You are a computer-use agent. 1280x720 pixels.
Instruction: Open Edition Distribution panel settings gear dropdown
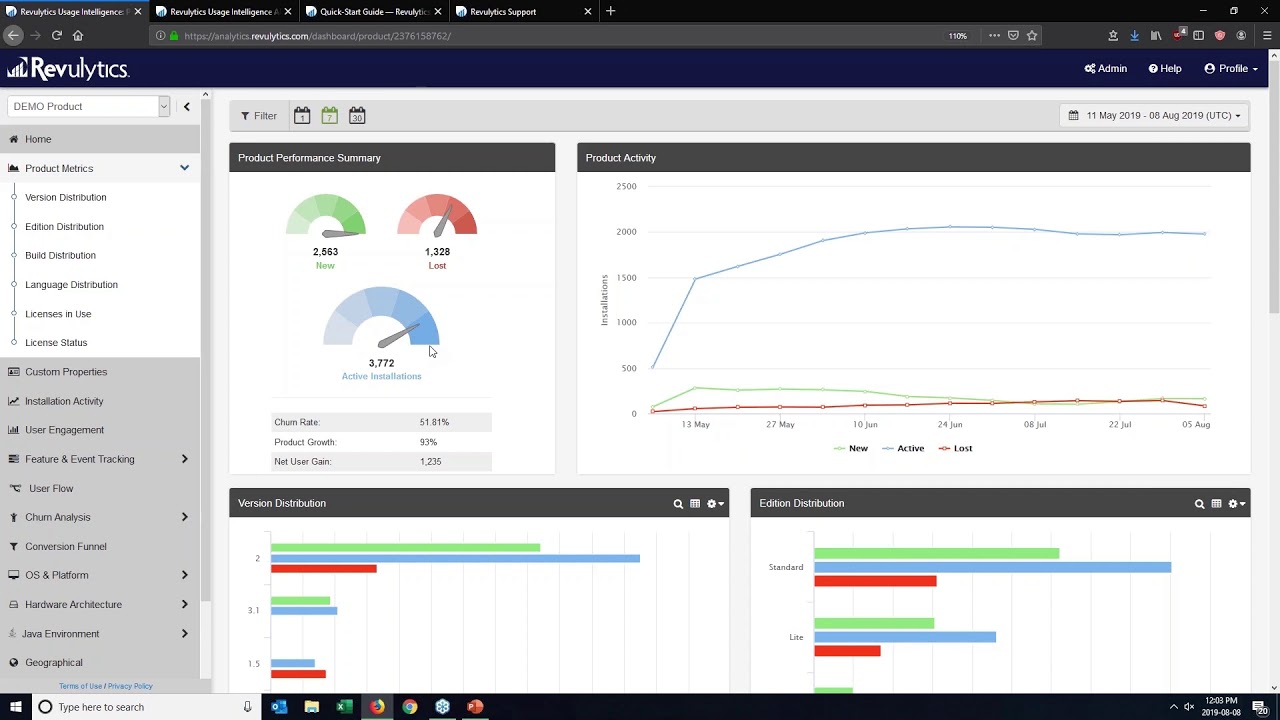1236,504
